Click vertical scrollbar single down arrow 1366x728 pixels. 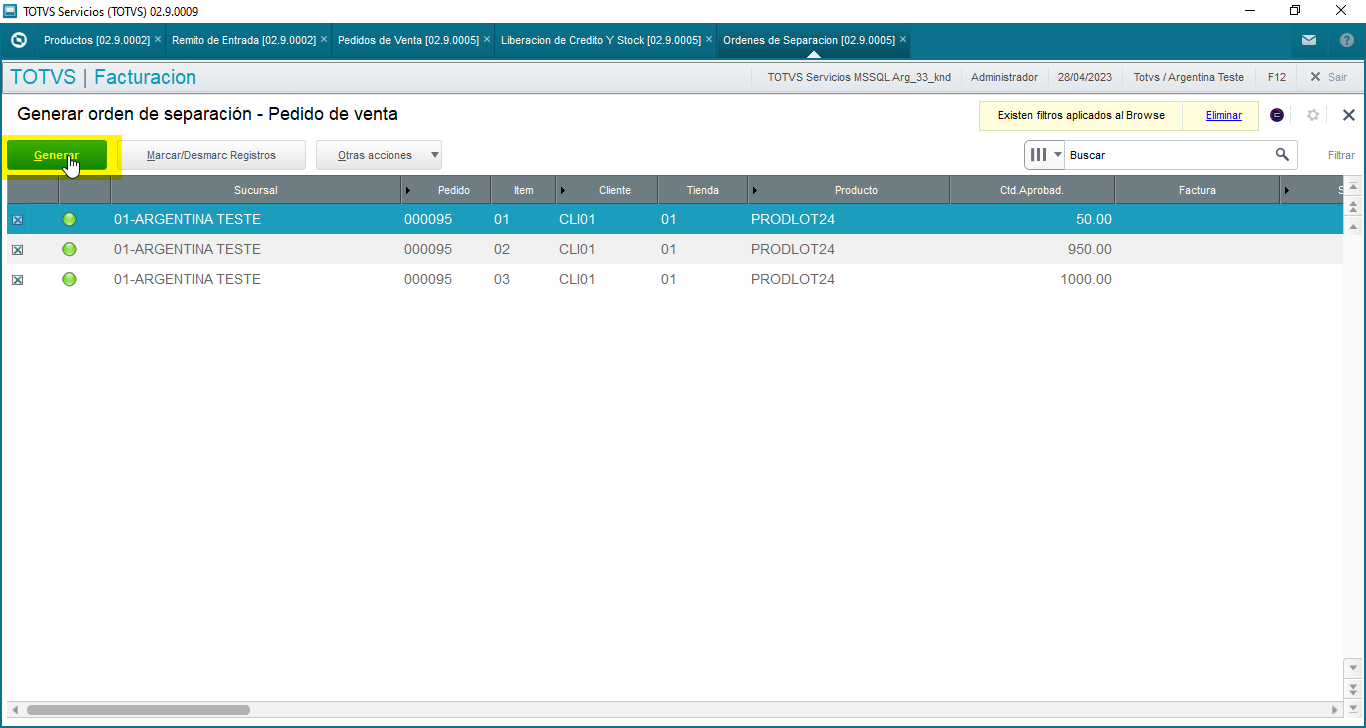[x=1353, y=667]
